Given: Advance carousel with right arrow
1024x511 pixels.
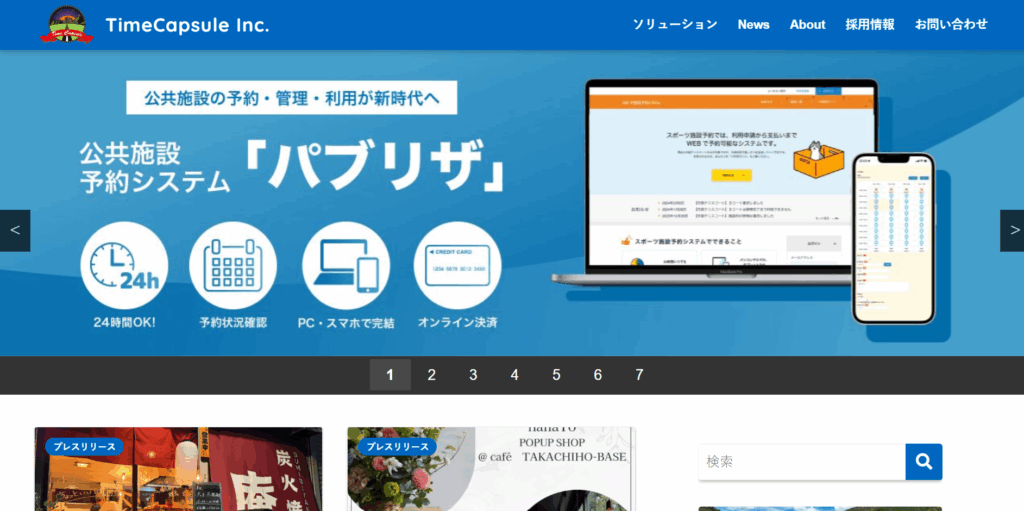Looking at the screenshot, I should (1011, 230).
